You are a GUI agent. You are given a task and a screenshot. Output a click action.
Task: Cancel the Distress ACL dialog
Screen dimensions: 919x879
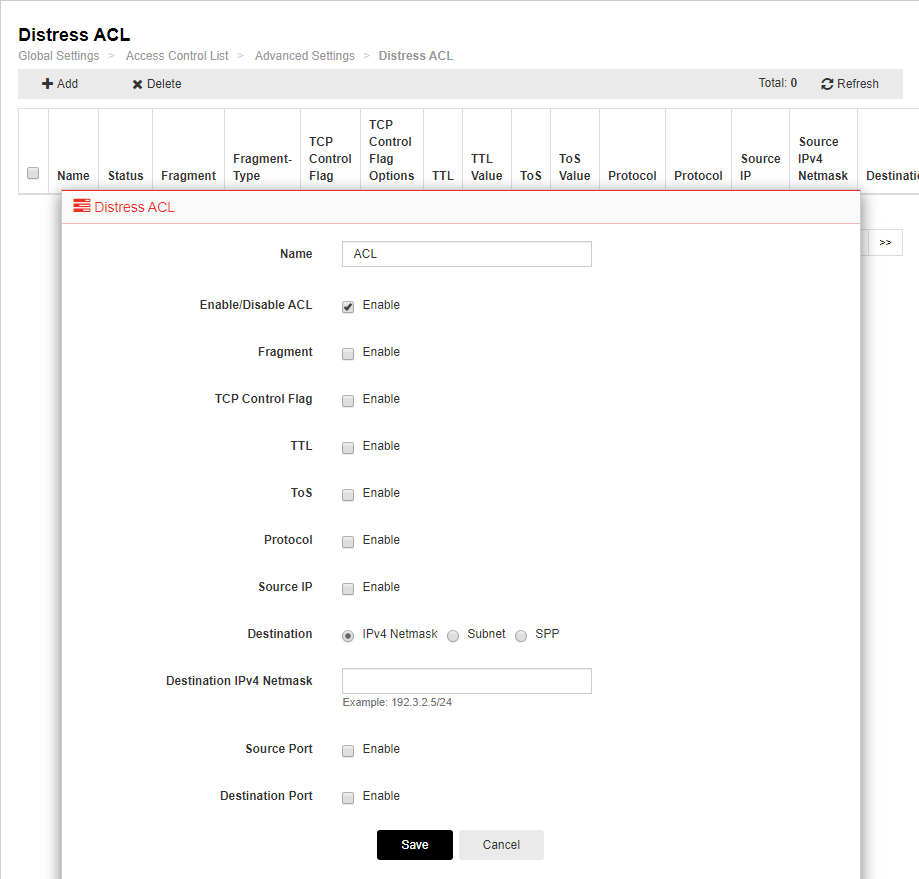tap(500, 844)
